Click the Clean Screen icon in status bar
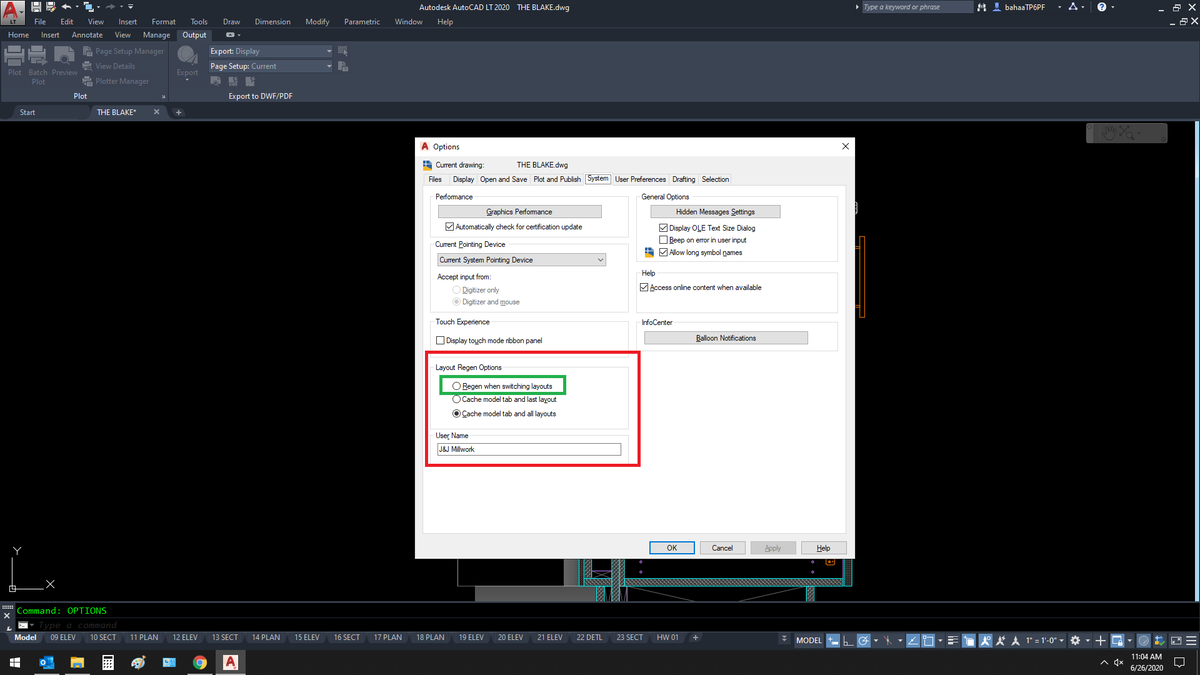 (x=1175, y=640)
